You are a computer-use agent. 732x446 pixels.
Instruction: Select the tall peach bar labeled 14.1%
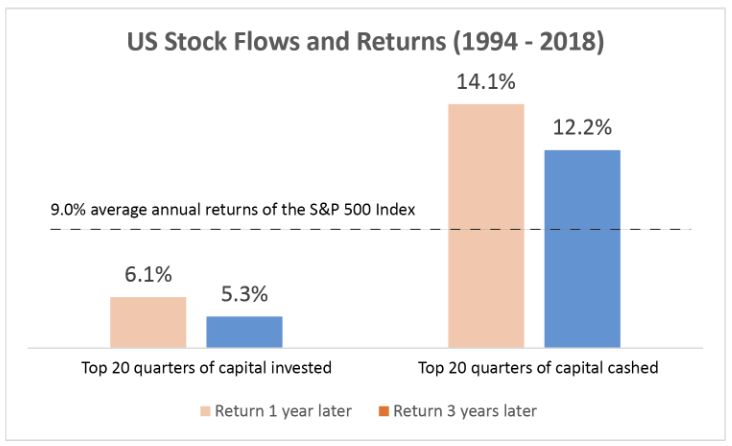486,225
